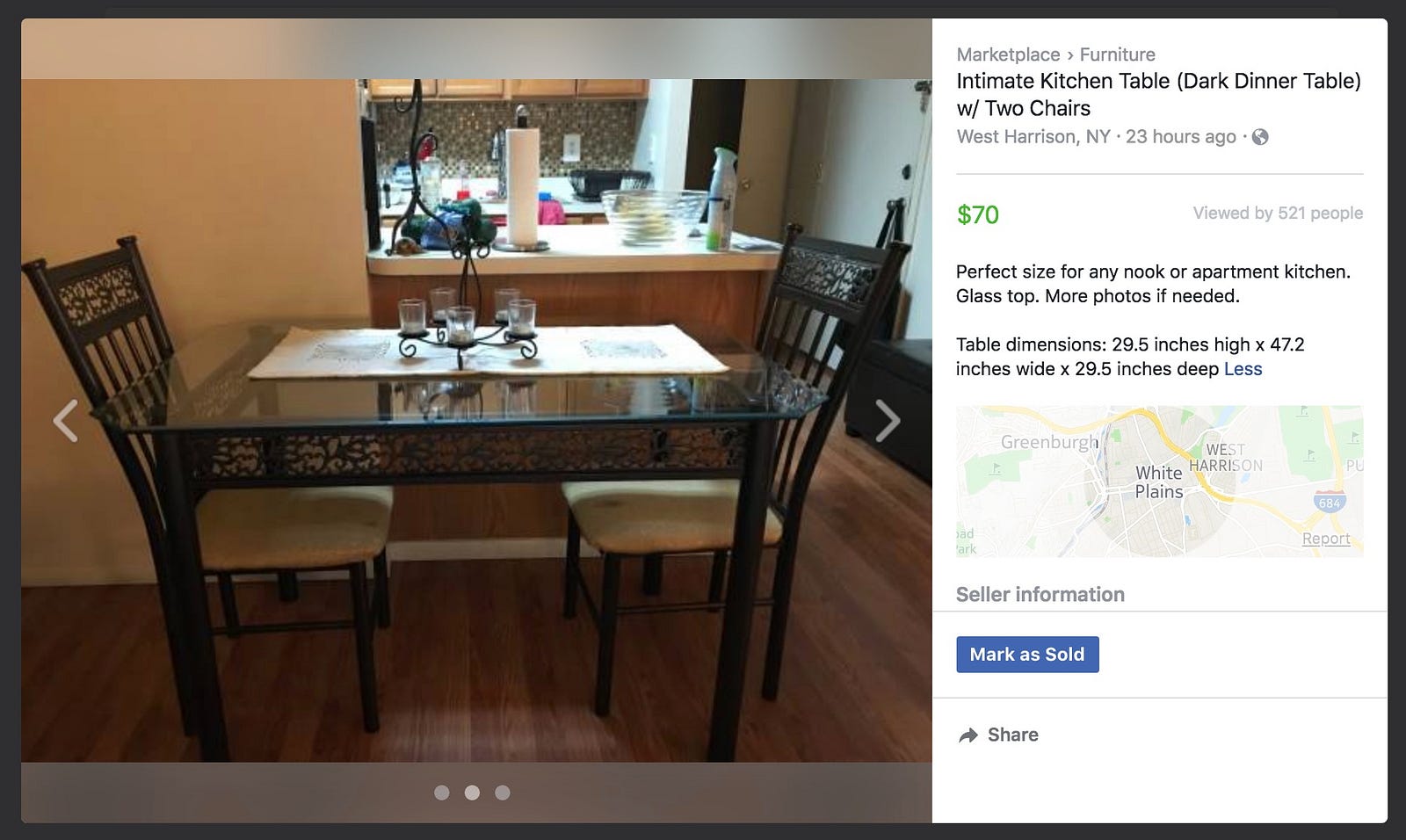Click the Interstate 684 shield on map
Screen dimensions: 1406x840
point(1330,503)
